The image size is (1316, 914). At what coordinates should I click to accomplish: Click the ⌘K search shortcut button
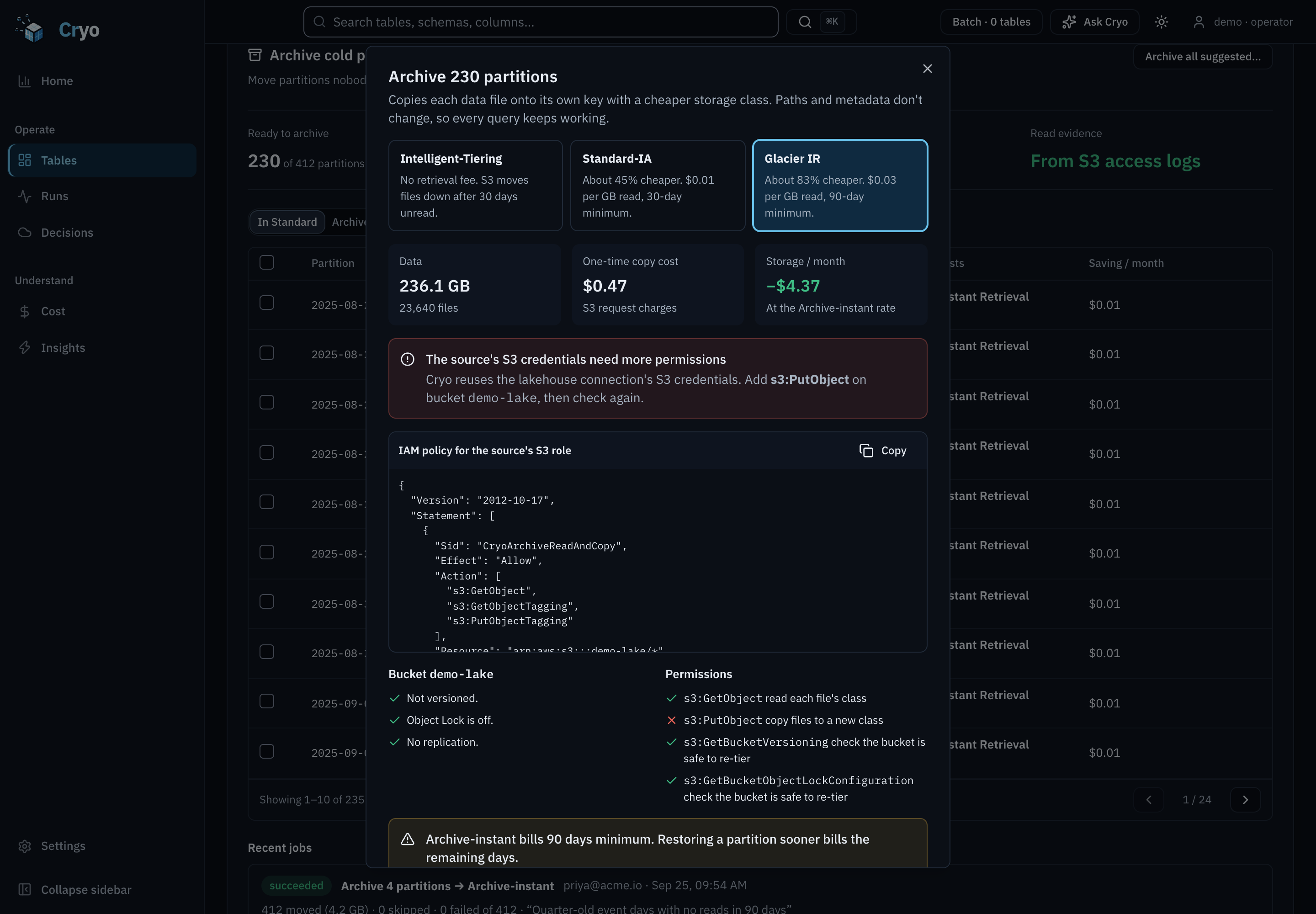click(x=821, y=22)
